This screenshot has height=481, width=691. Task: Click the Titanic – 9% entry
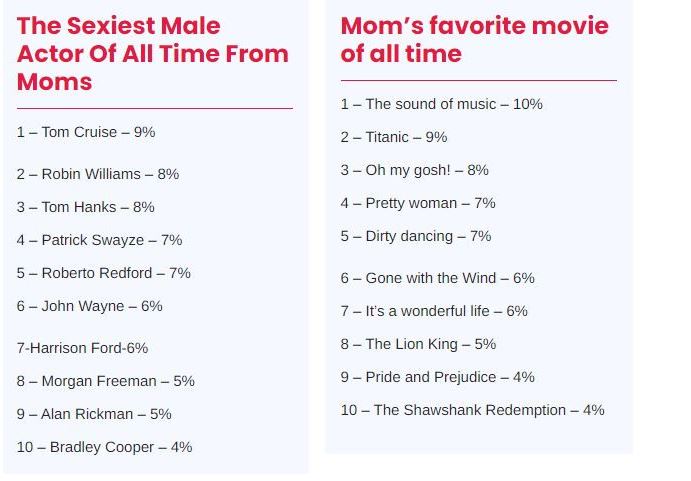click(x=394, y=137)
